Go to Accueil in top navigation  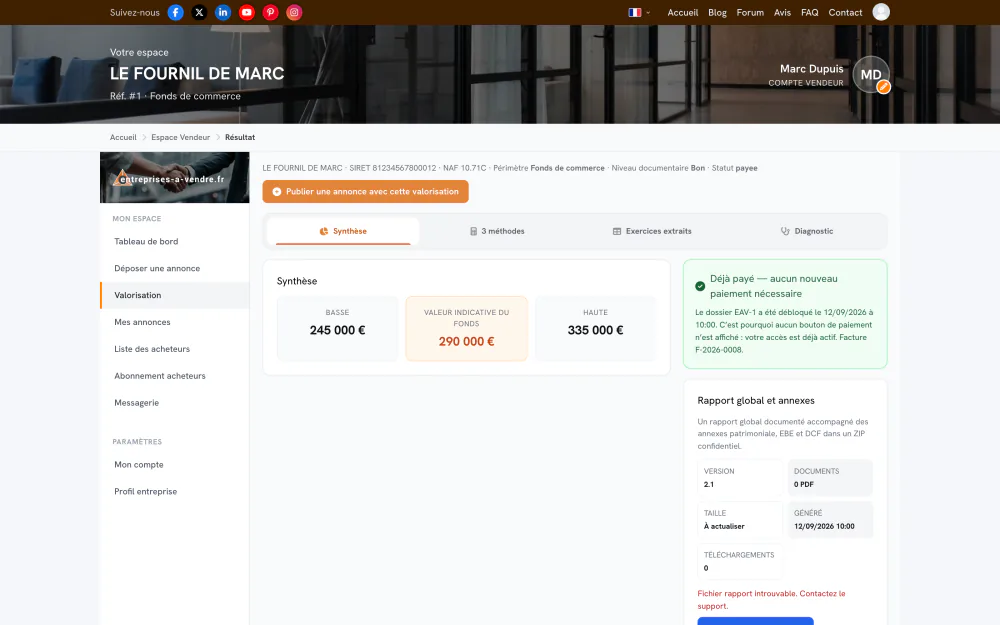click(682, 12)
